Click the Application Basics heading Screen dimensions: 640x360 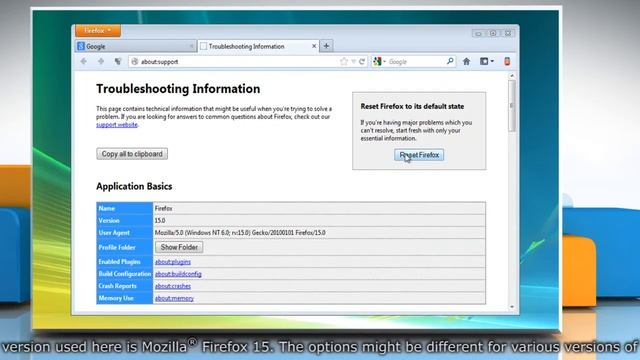pos(134,187)
